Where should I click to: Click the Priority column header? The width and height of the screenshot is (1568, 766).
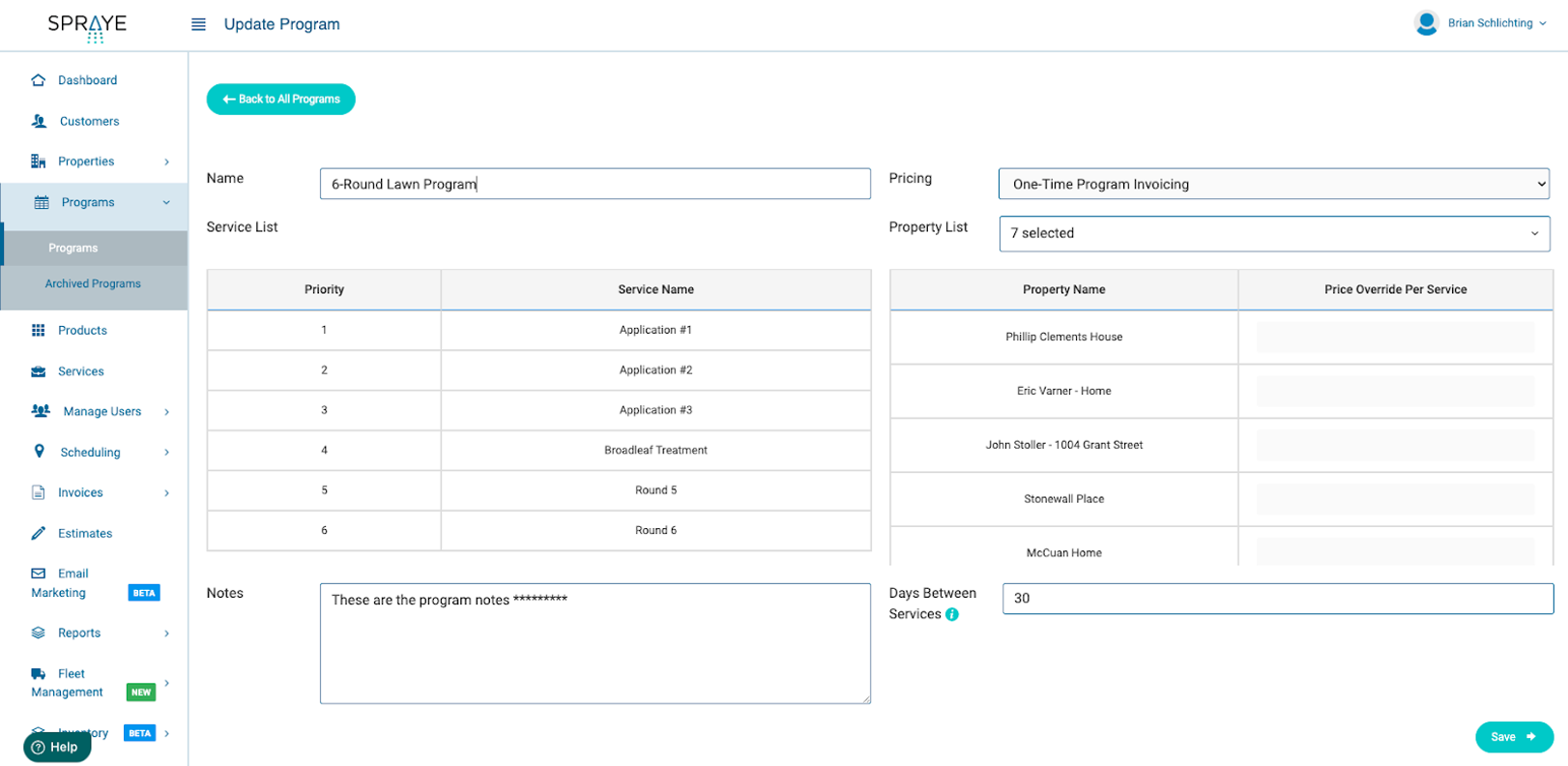pos(324,289)
